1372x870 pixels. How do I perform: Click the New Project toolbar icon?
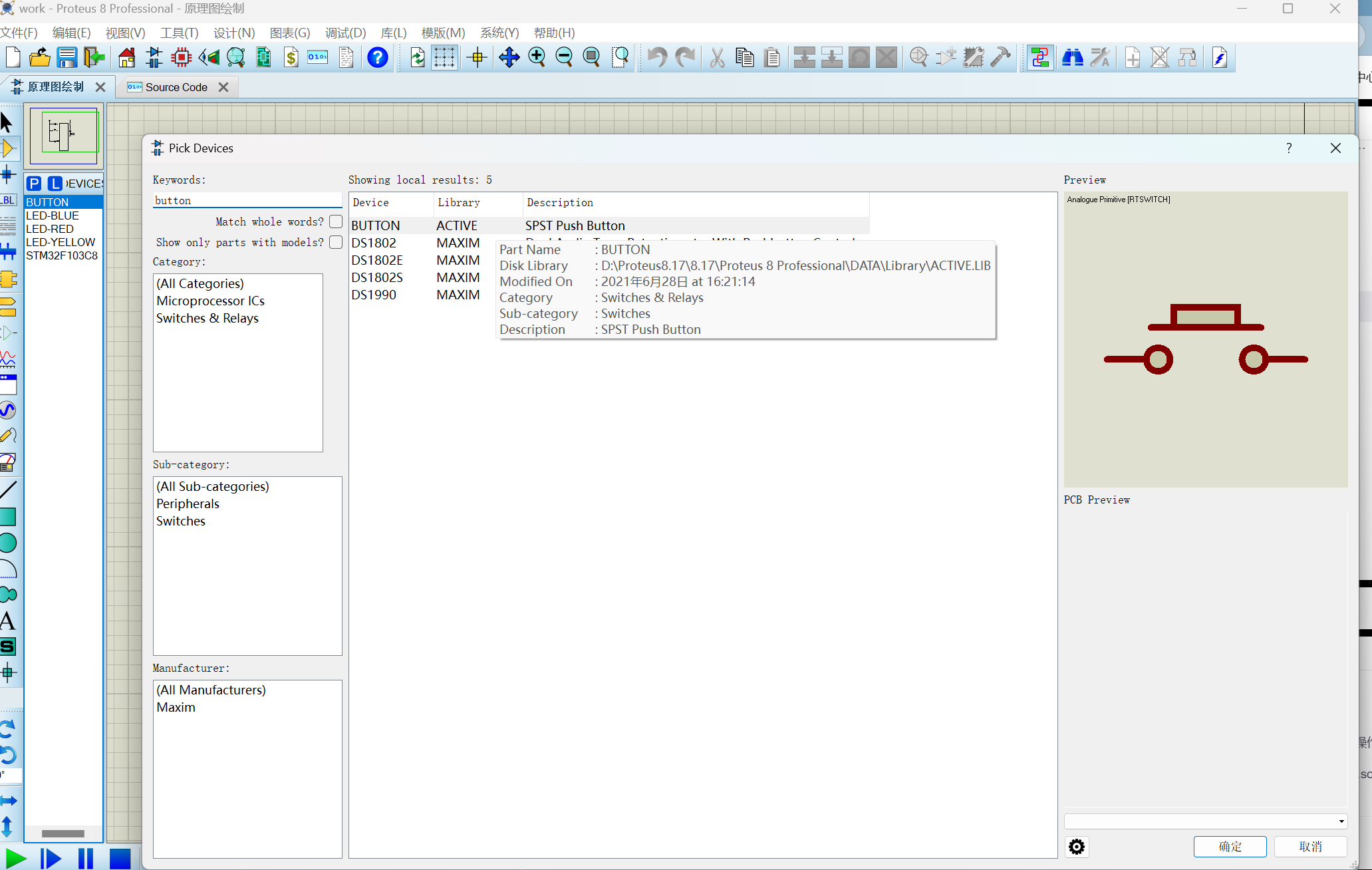pos(13,58)
